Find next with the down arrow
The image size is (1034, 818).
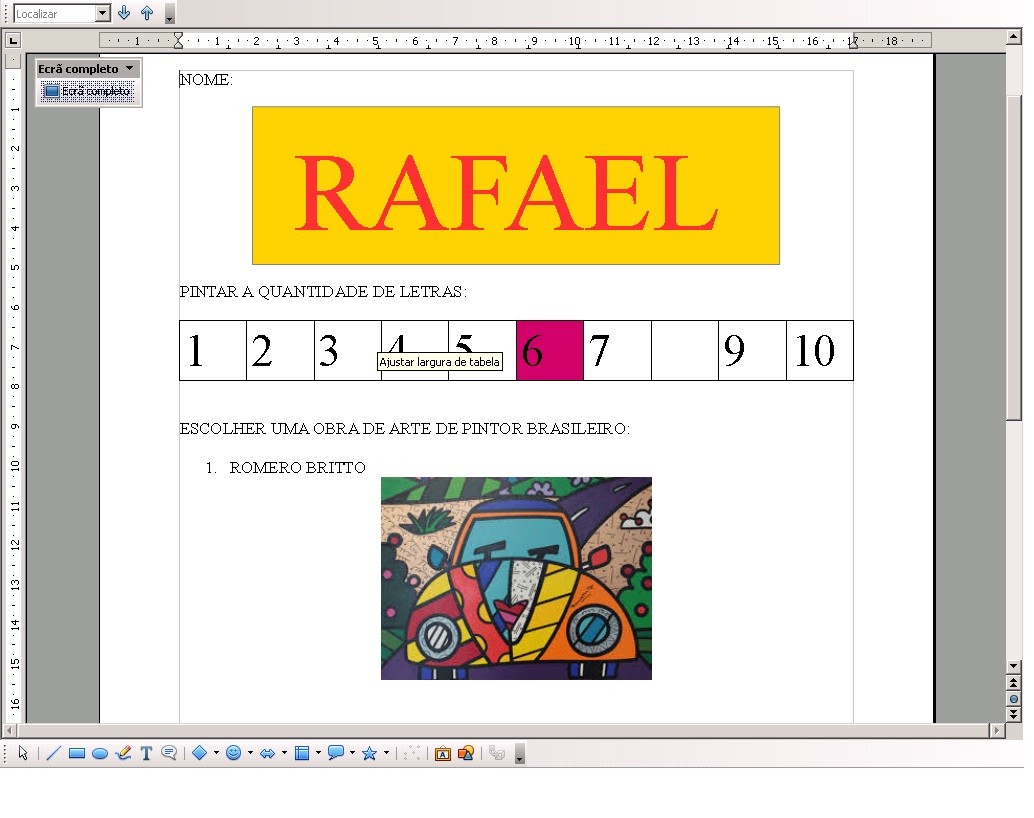(124, 13)
